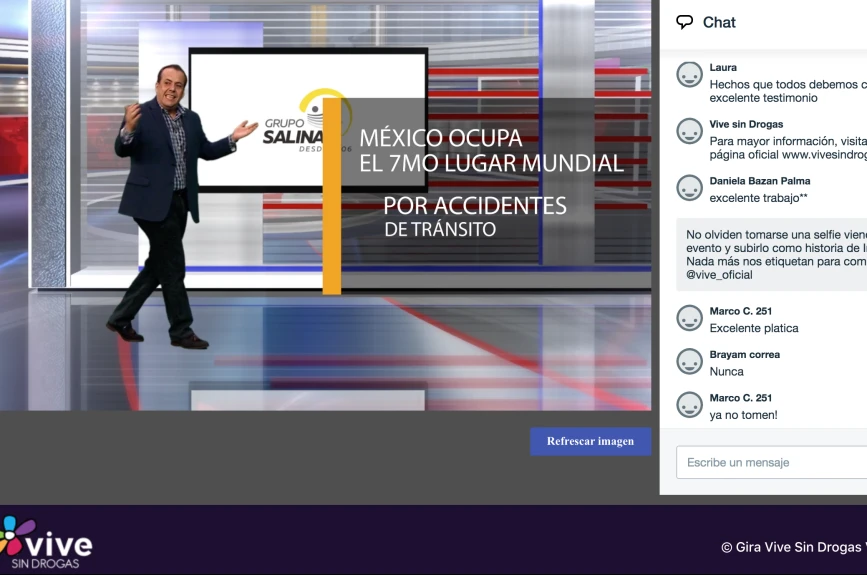This screenshot has width=867, height=575.
Task: Click avatar beside 'Excelente platica' message
Action: pos(690,318)
